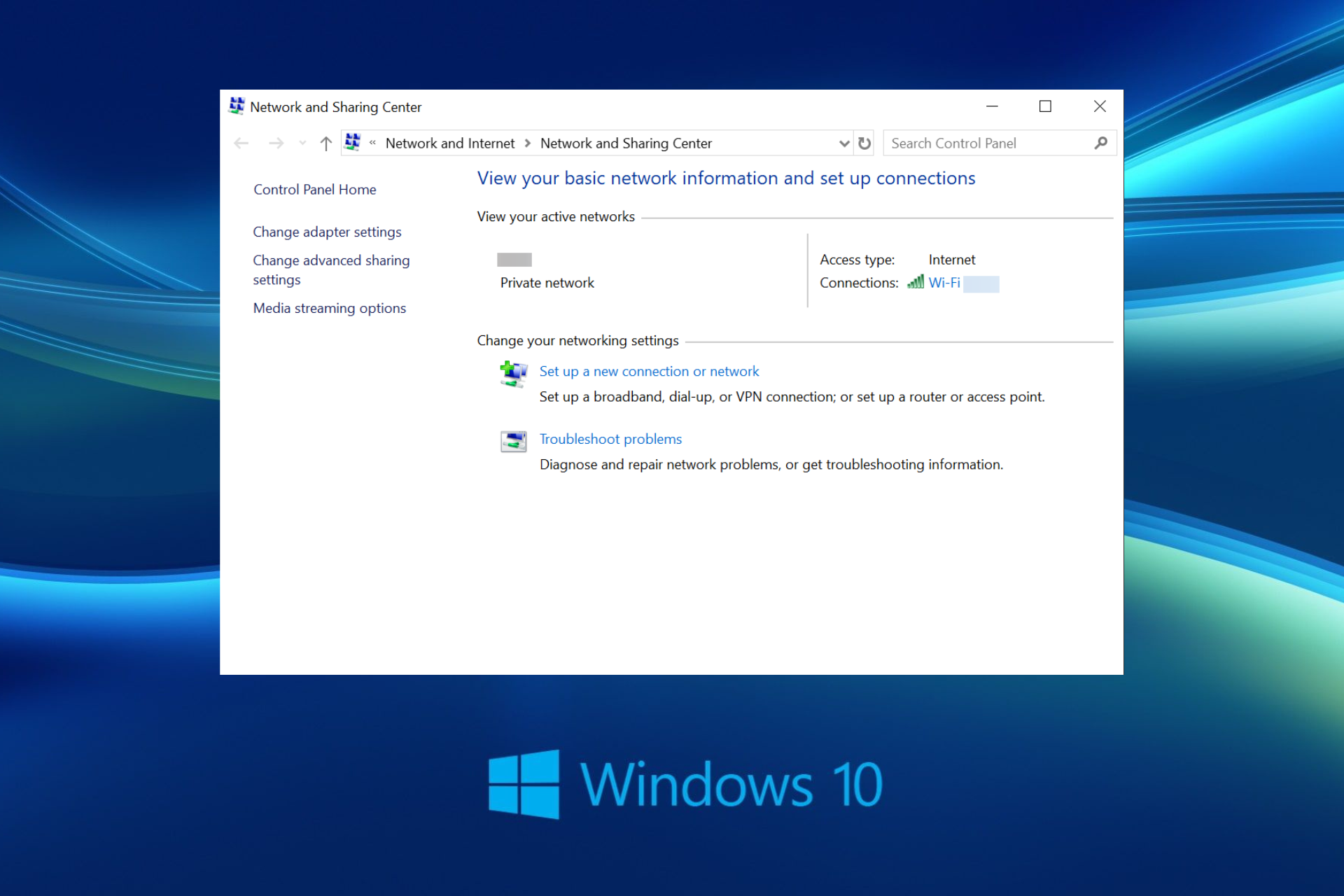Click the View your active networks heading
The width and height of the screenshot is (1344, 896).
(556, 217)
